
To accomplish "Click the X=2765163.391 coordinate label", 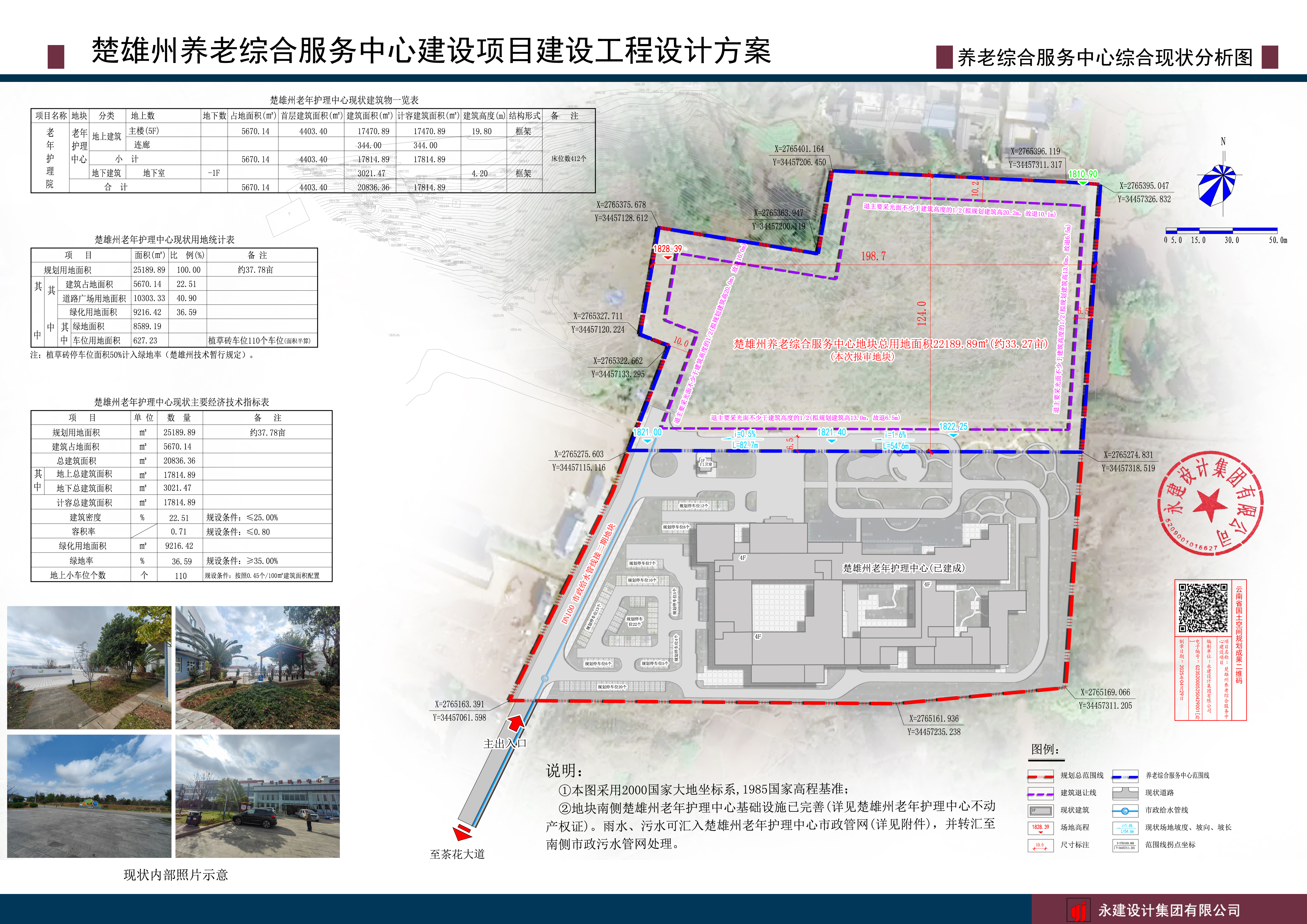I will 459,704.
